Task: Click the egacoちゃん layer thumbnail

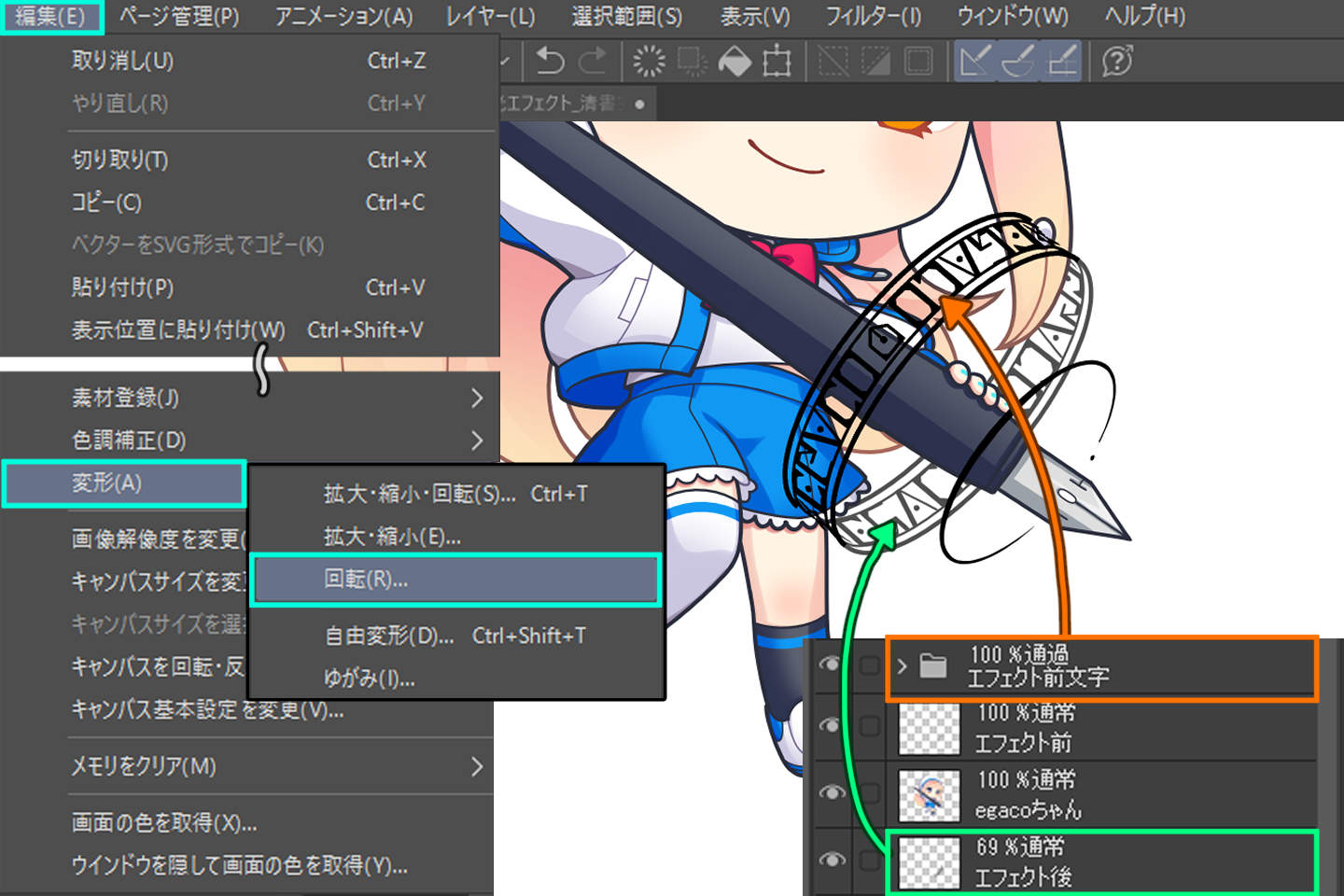Action: tap(930, 795)
